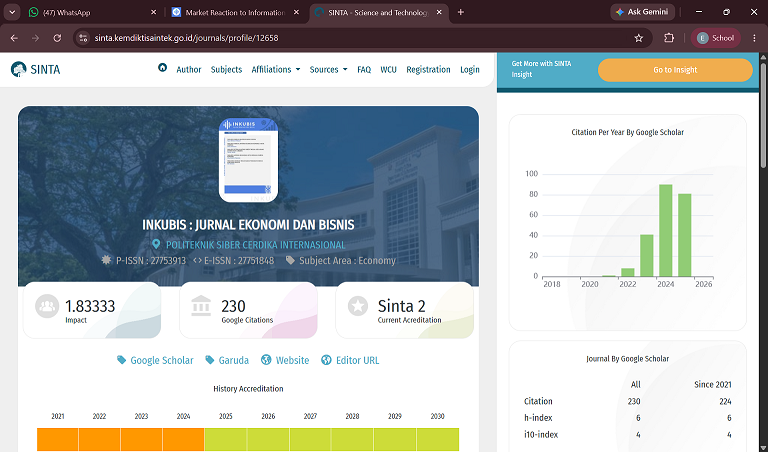Click the 2022 orange accreditation block
Image resolution: width=768 pixels, height=452 pixels.
click(99, 439)
